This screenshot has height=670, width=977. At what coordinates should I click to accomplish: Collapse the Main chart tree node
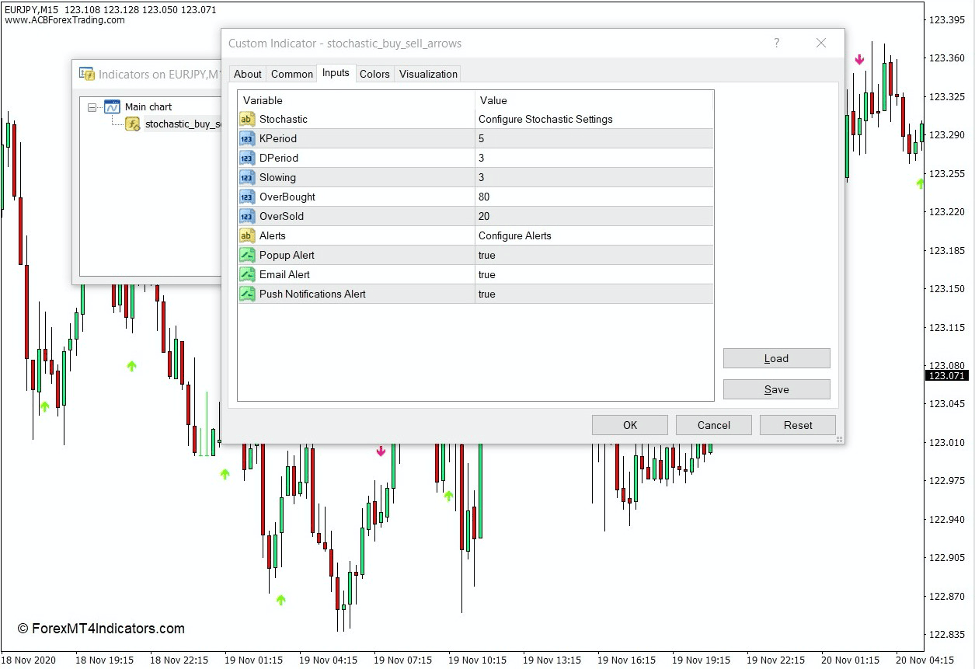click(92, 107)
